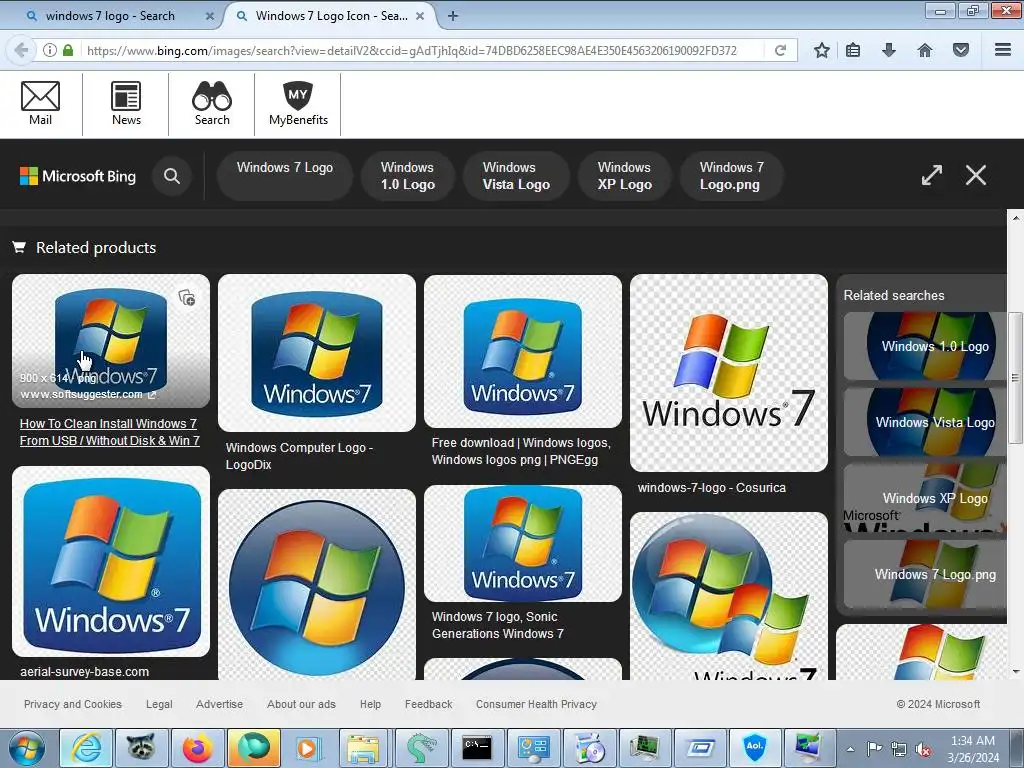The image size is (1024, 768).
Task: Open the Legal footer link
Action: point(159,704)
